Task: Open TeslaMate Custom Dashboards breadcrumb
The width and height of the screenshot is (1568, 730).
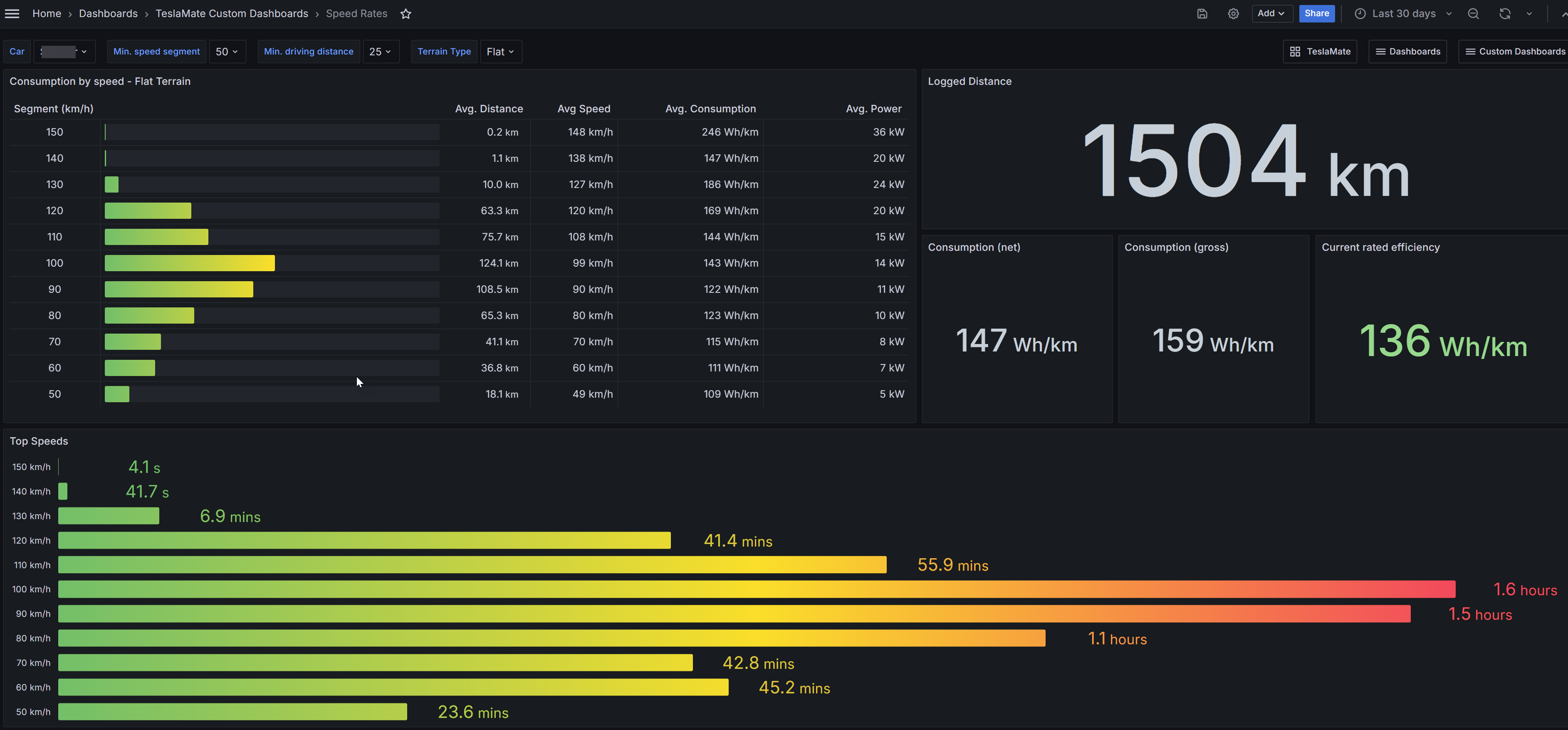Action: coord(232,13)
